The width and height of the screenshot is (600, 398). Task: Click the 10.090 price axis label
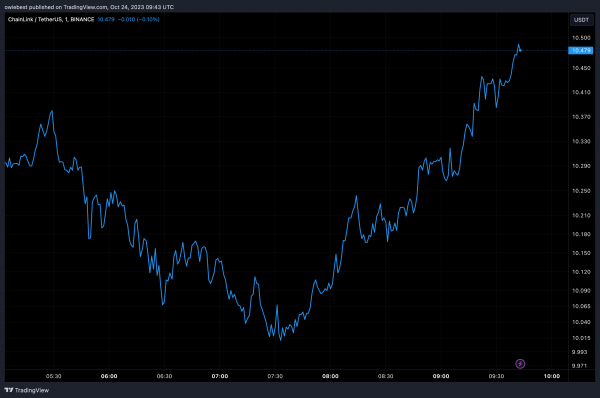click(581, 290)
